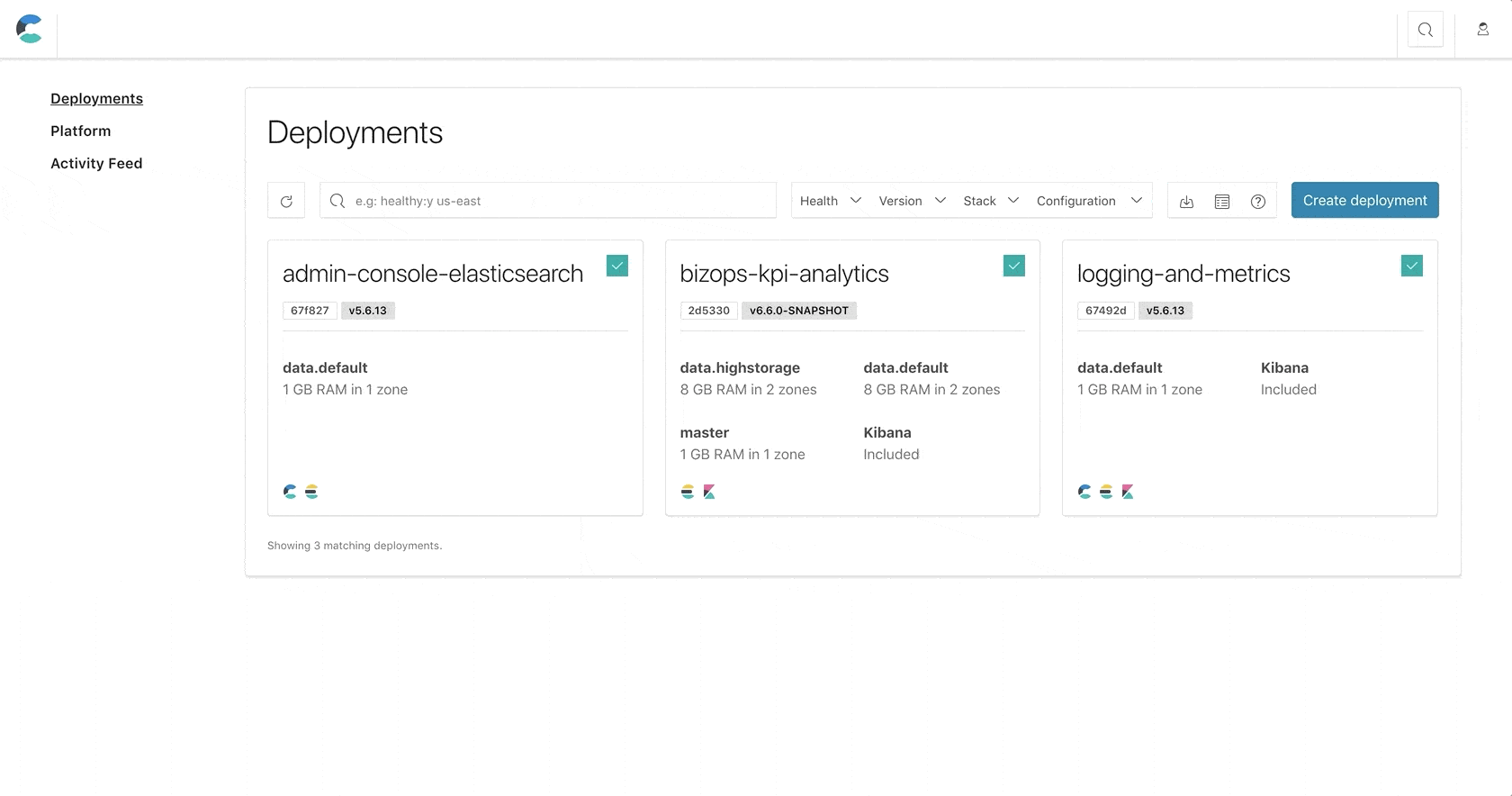Screen dimensions: 1512x796
Task: Refresh the deployments list
Action: pyautogui.click(x=286, y=200)
